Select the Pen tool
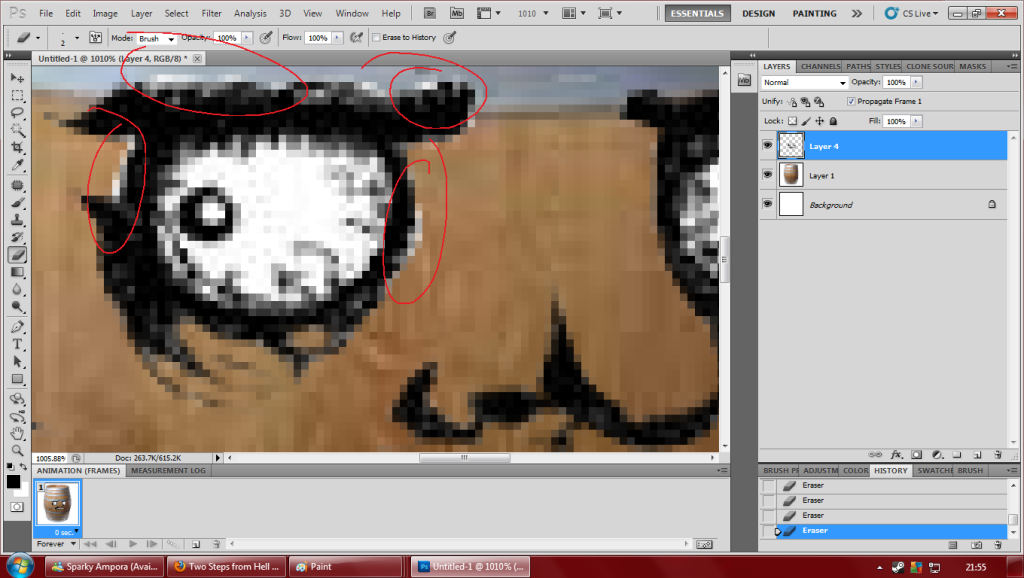The image size is (1024, 578). pos(17,327)
